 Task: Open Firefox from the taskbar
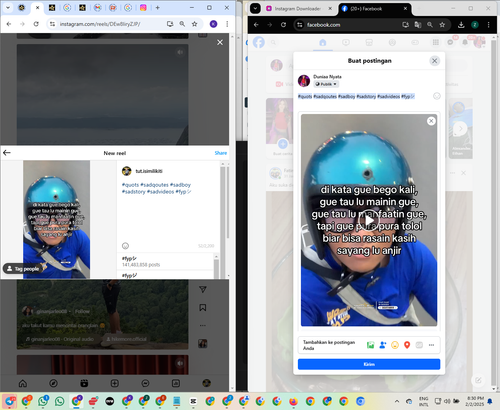(x=293, y=401)
